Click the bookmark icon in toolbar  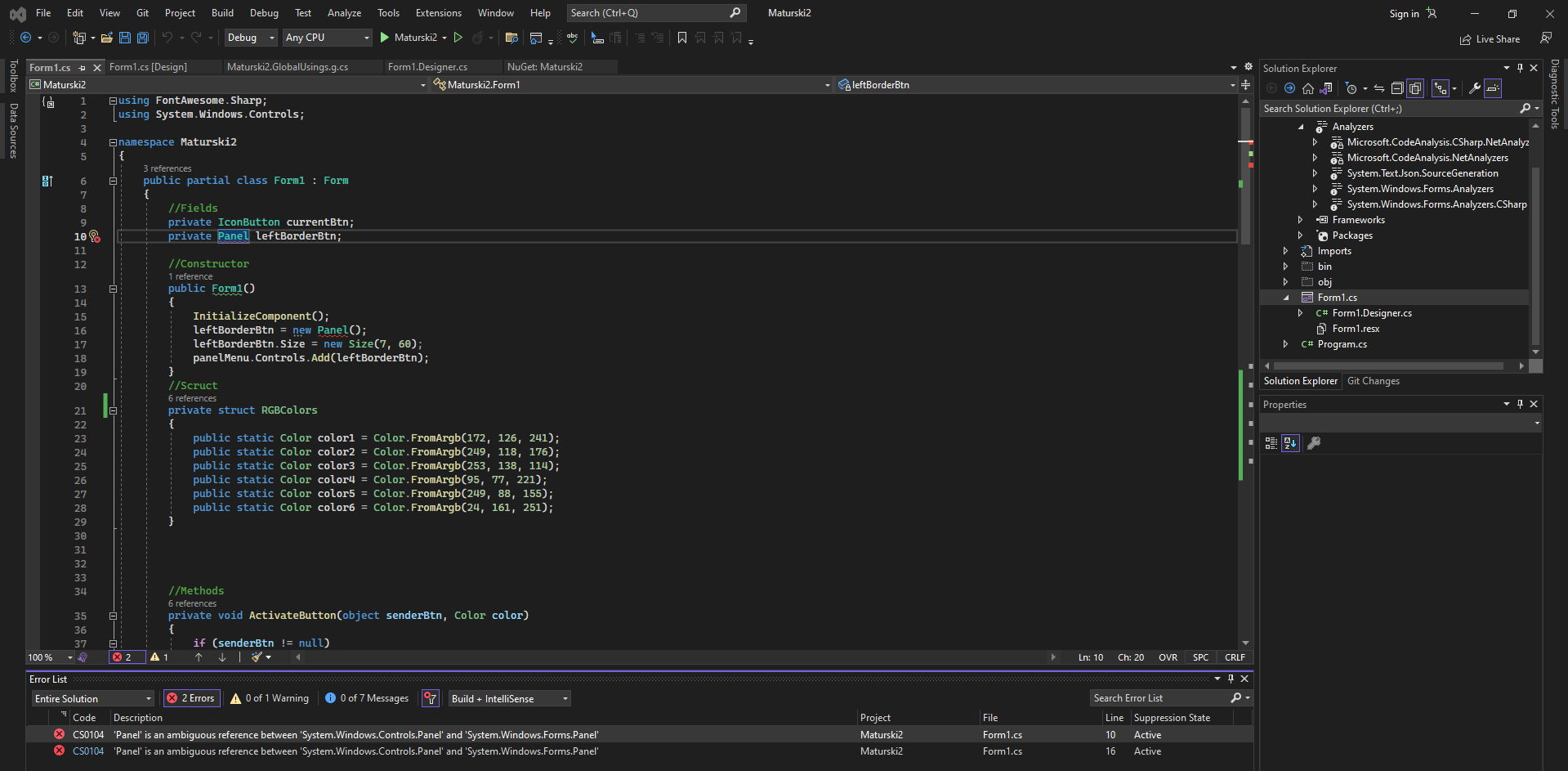tap(682, 38)
